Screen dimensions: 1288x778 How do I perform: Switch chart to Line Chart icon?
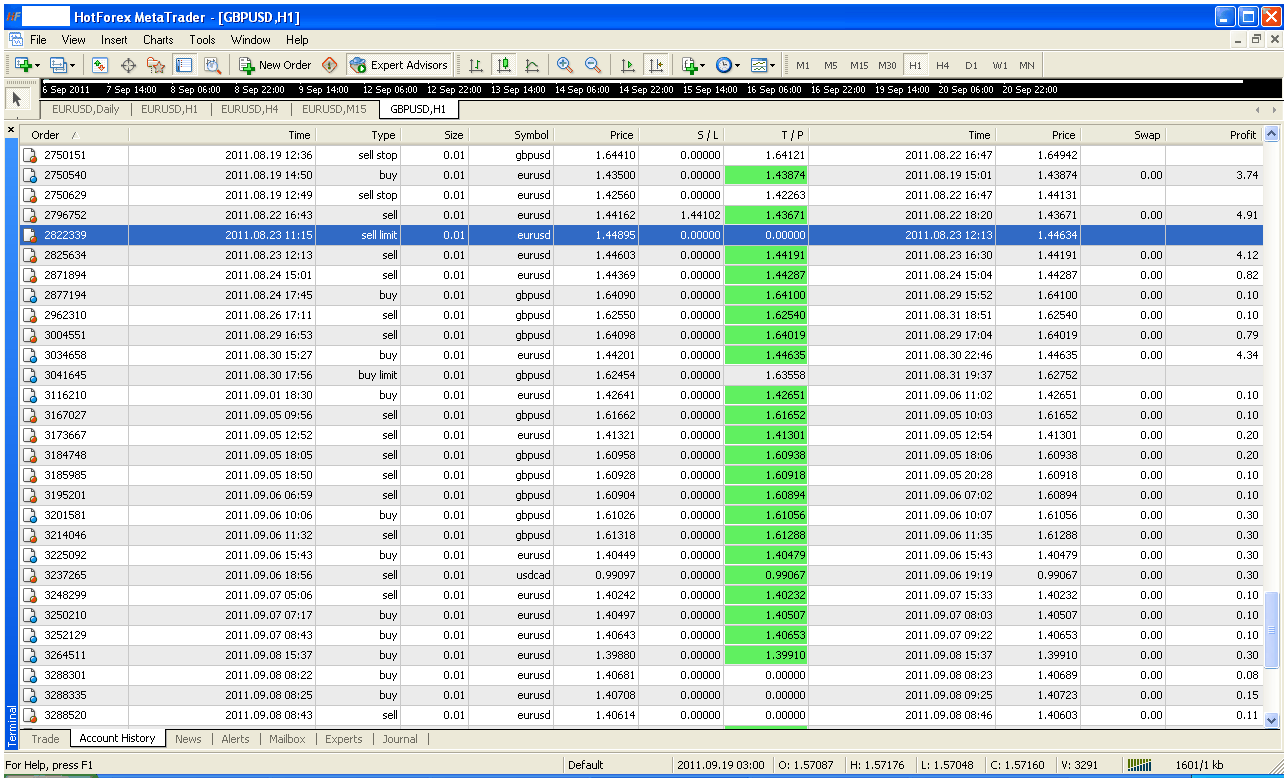[x=532, y=65]
